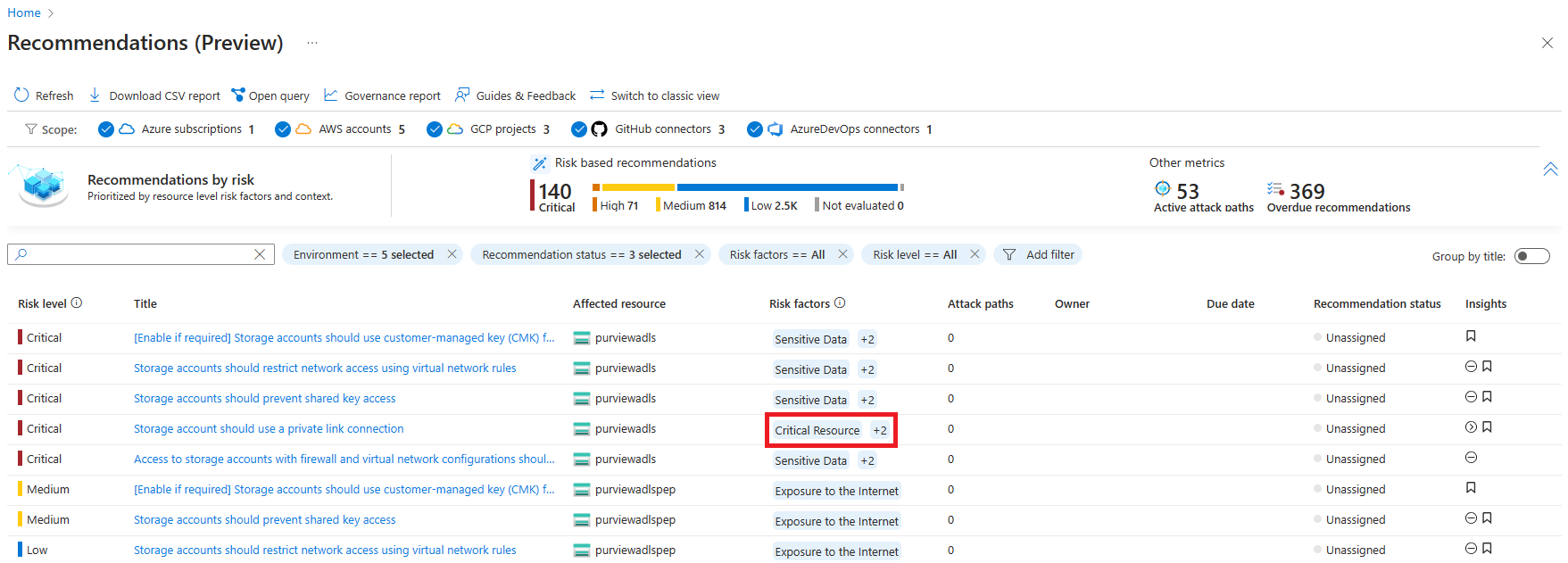Remove the Risk factors filter with its X
1568x563 pixels.
tap(842, 254)
